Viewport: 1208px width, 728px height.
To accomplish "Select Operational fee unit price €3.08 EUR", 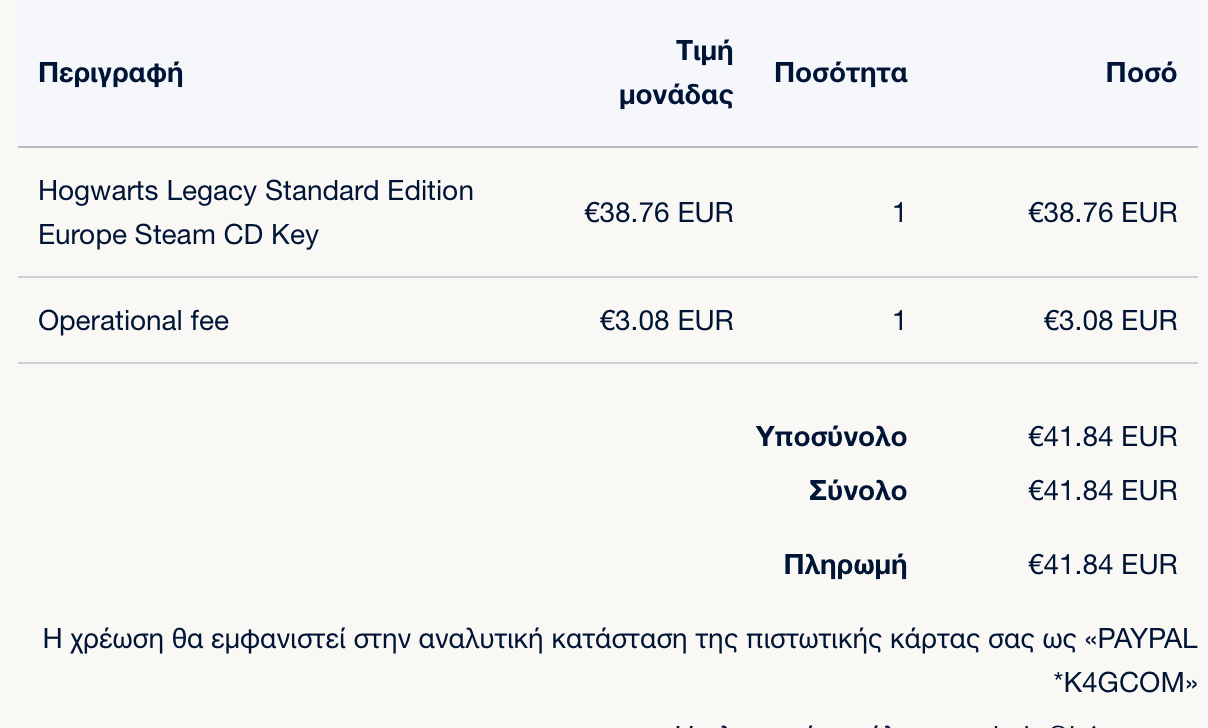I will 666,320.
